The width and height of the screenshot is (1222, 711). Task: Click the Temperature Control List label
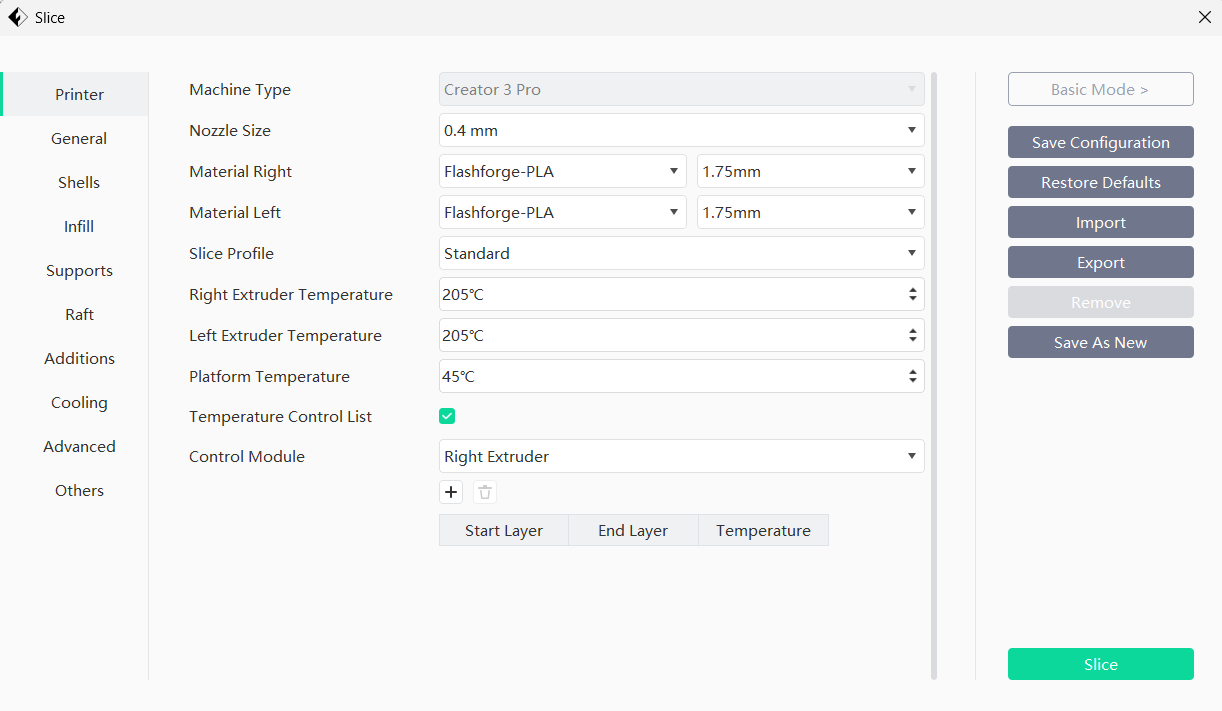click(280, 416)
